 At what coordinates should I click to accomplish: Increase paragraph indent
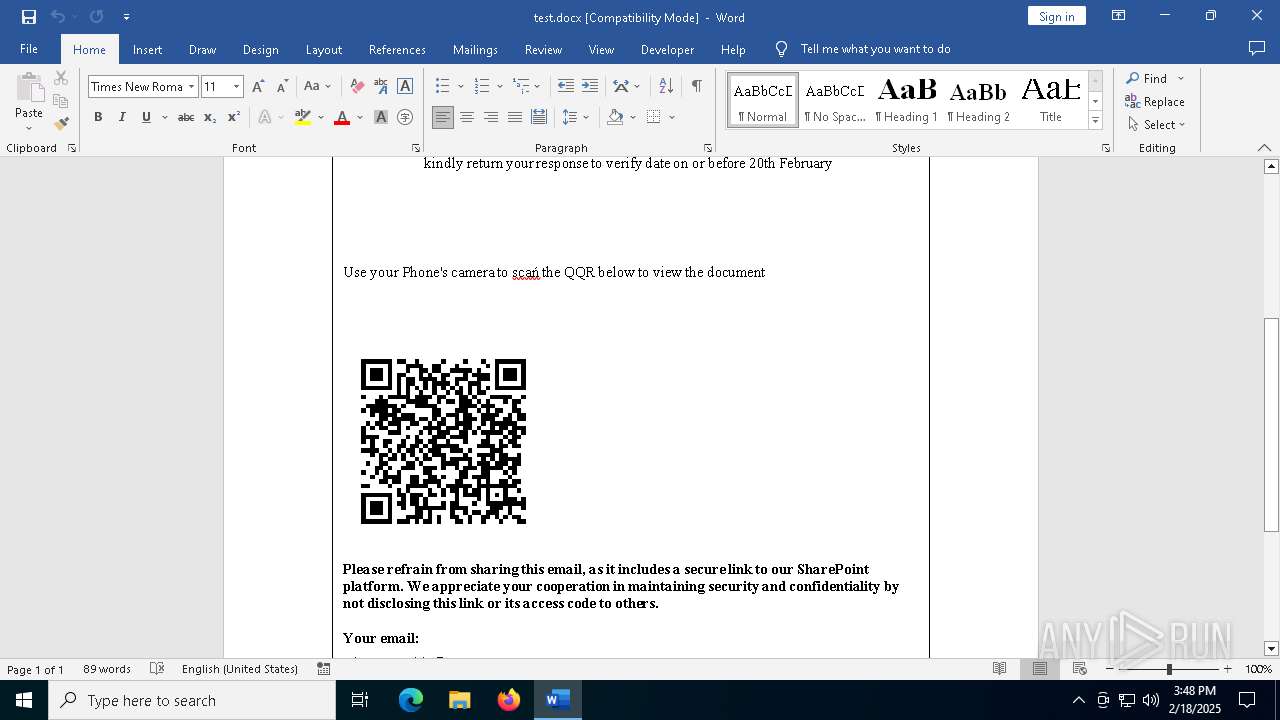[590, 87]
